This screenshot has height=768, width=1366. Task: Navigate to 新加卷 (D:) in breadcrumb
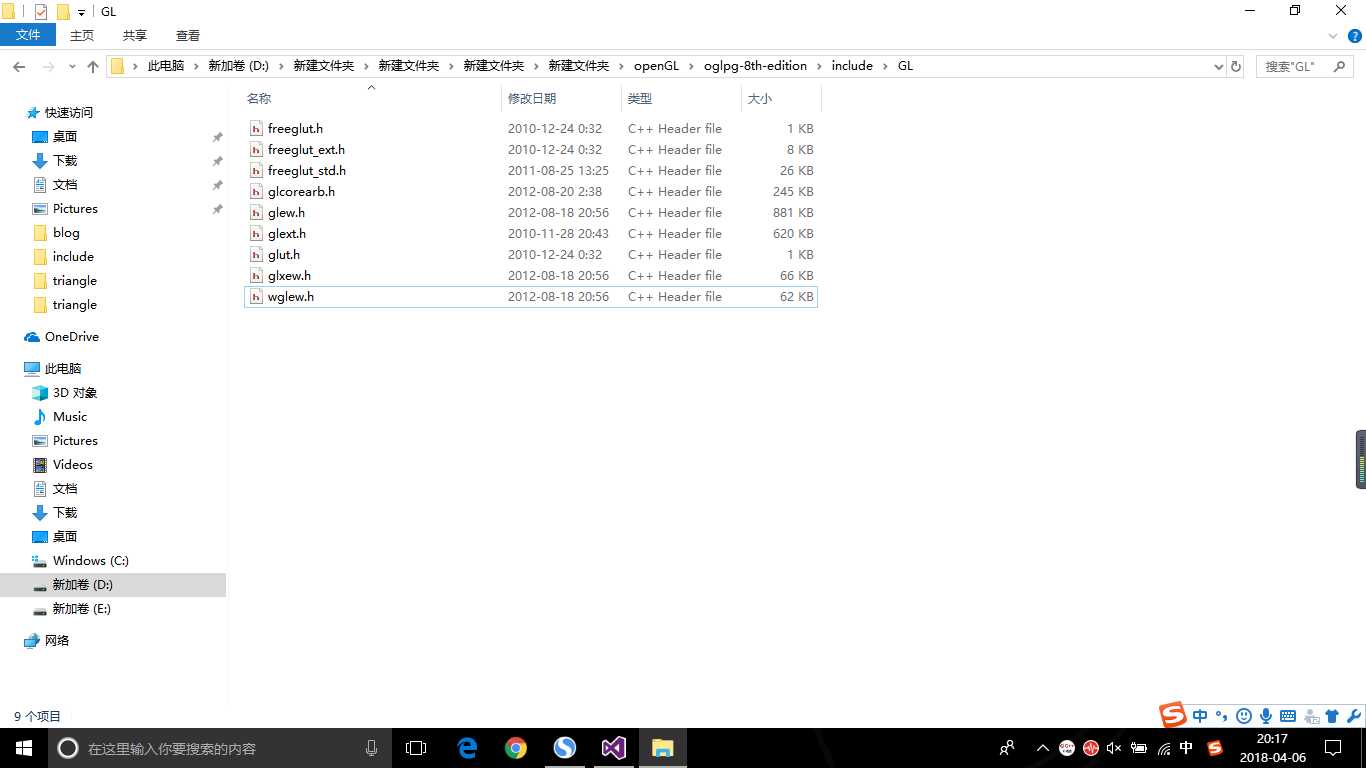pyautogui.click(x=239, y=66)
